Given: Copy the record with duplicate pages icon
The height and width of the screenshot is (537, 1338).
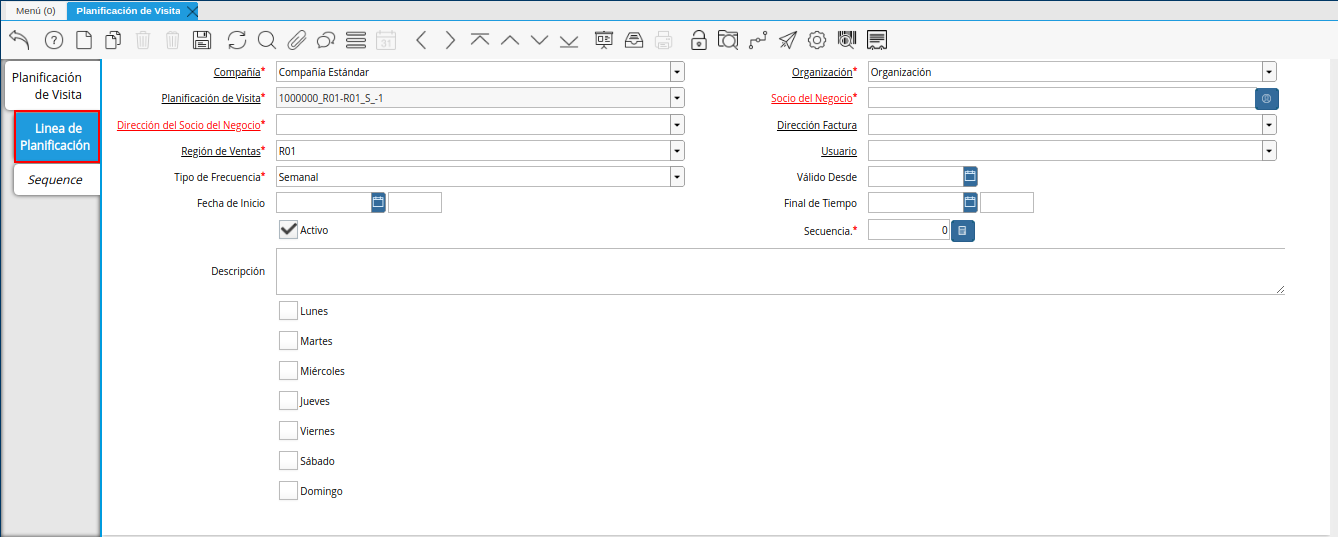Looking at the screenshot, I should [x=114, y=40].
